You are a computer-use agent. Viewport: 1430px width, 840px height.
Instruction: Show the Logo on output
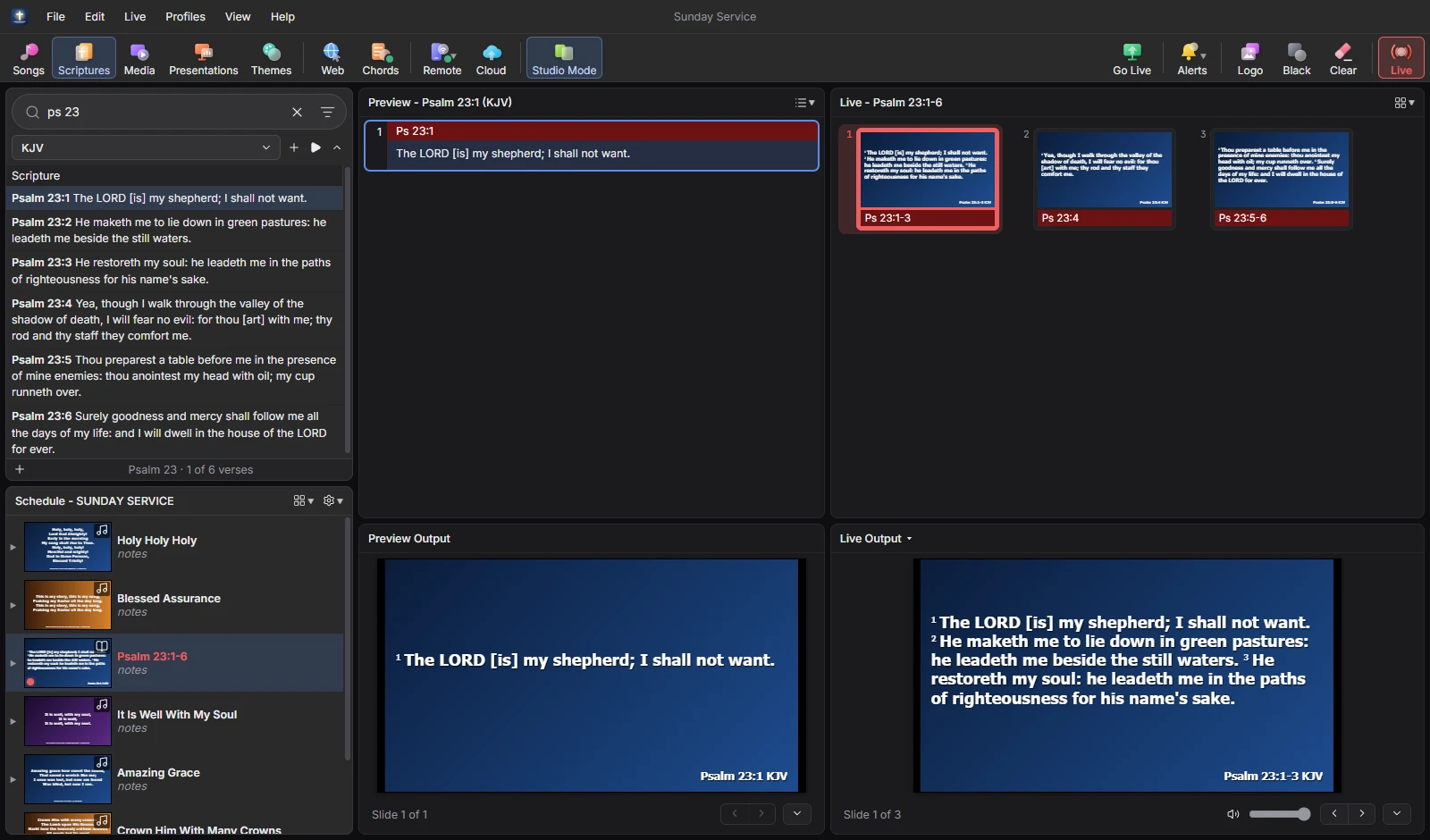(1249, 58)
